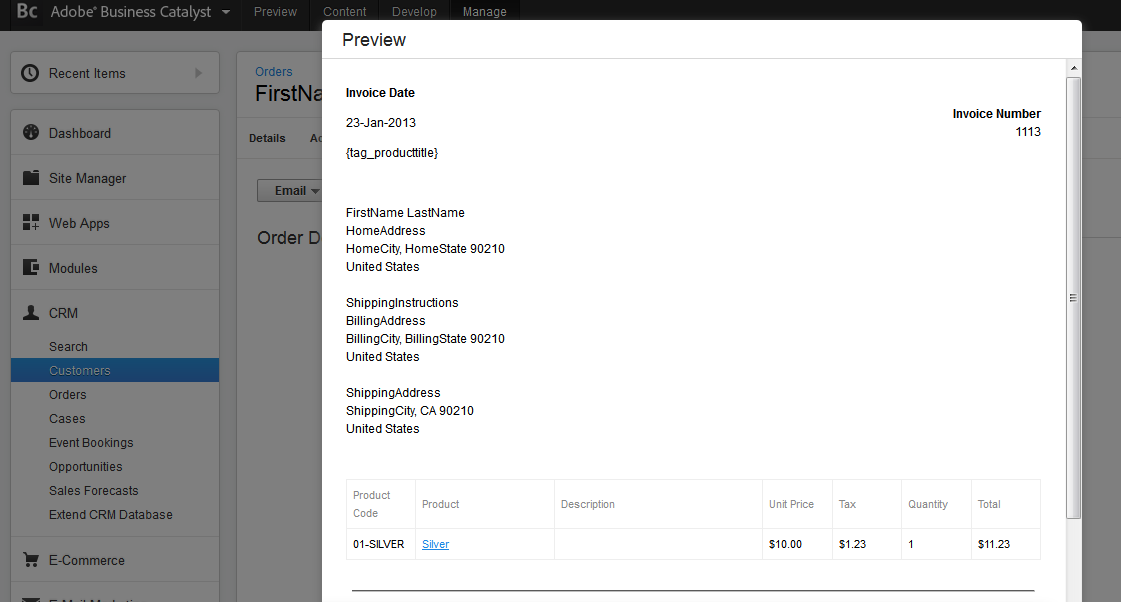
Task: Click the Silver product link
Action: pyautogui.click(x=435, y=544)
